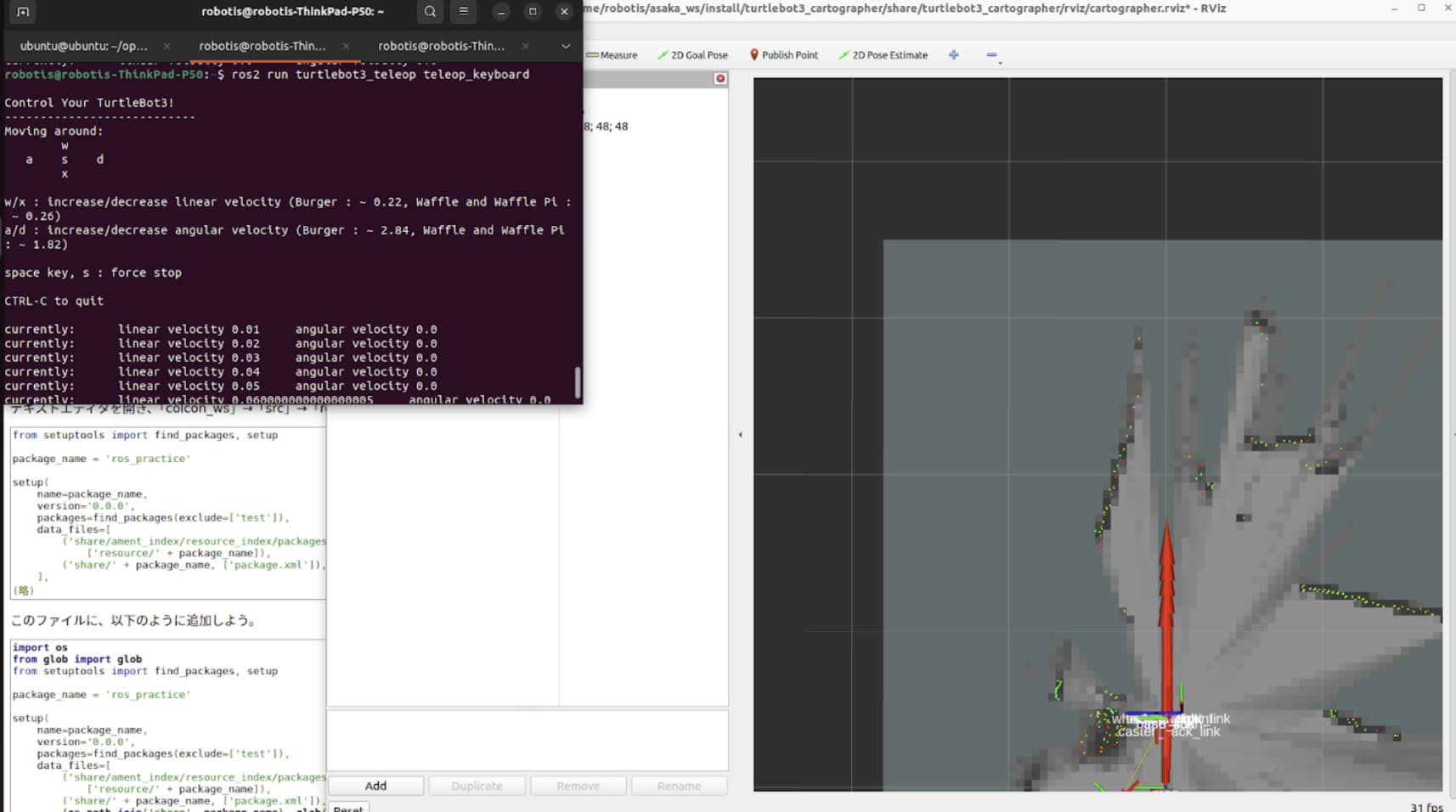Click the Displays description text box

(x=527, y=740)
